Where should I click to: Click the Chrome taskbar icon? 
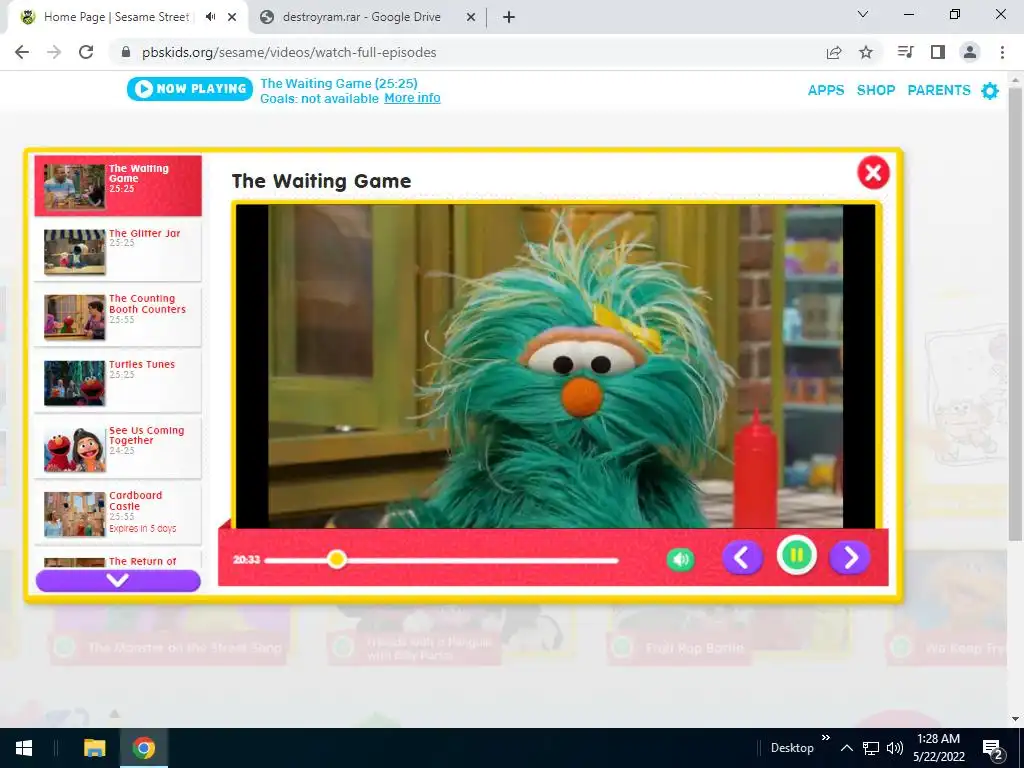point(144,748)
